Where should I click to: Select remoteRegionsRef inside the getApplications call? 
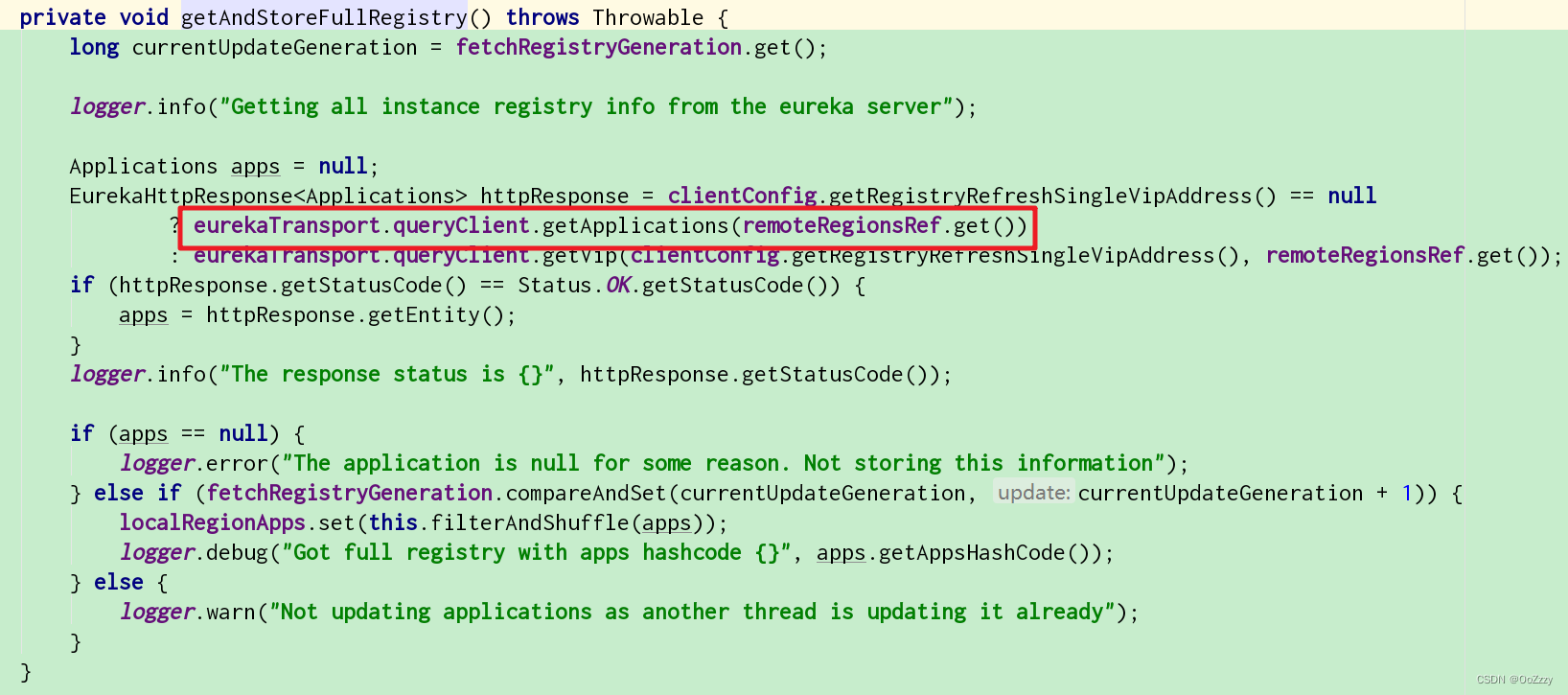(842, 225)
